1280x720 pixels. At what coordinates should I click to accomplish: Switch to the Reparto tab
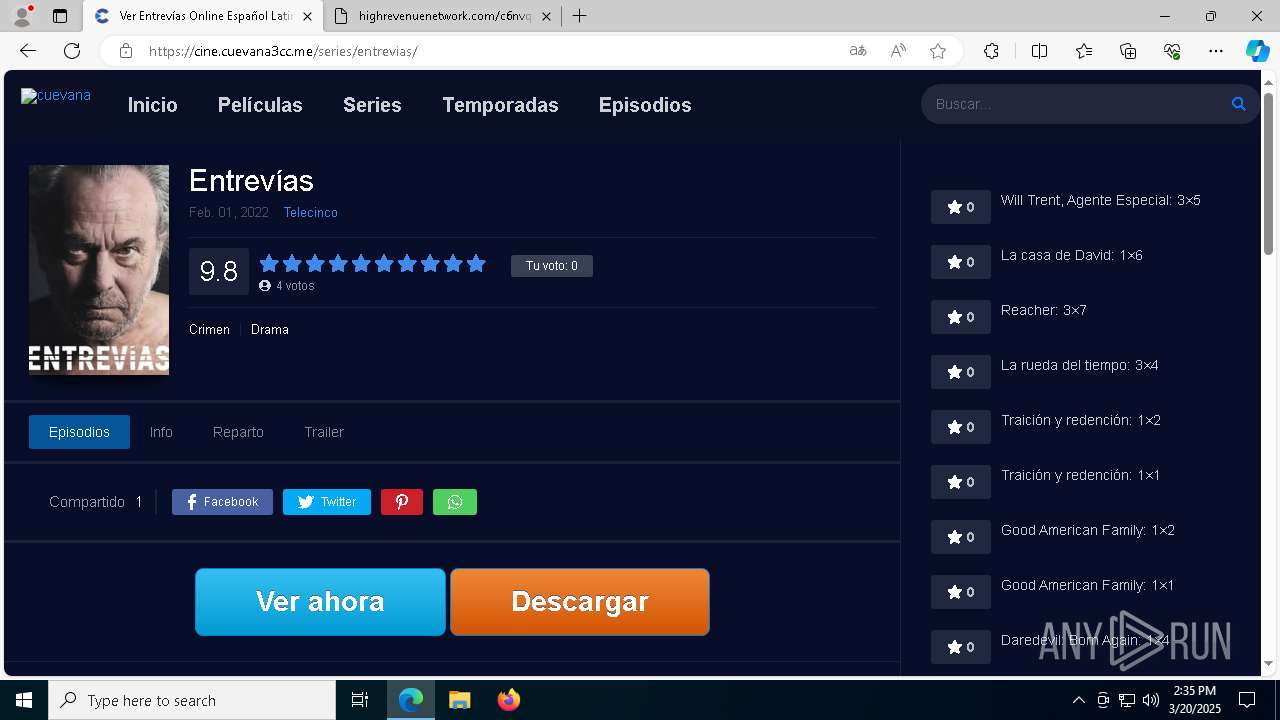click(x=238, y=432)
